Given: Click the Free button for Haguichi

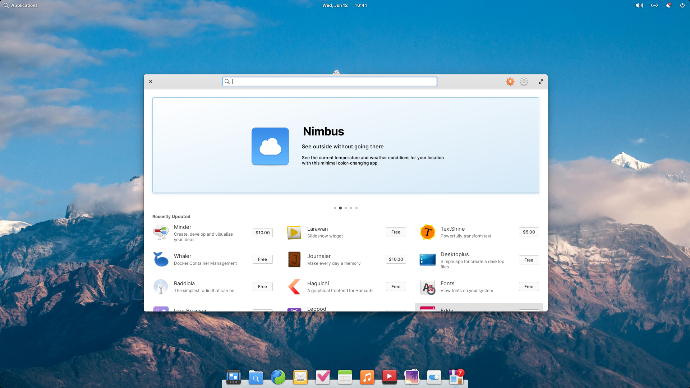Looking at the screenshot, I should 396,287.
